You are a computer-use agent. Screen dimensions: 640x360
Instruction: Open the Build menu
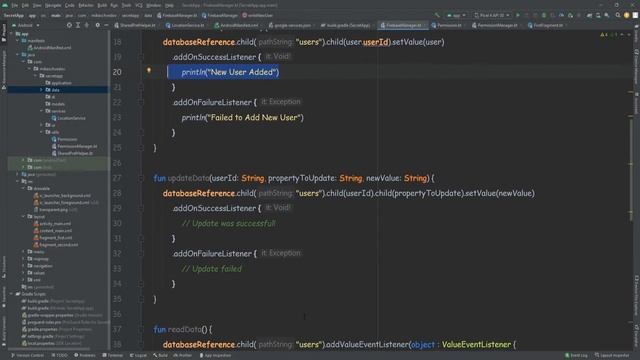click(102, 5)
